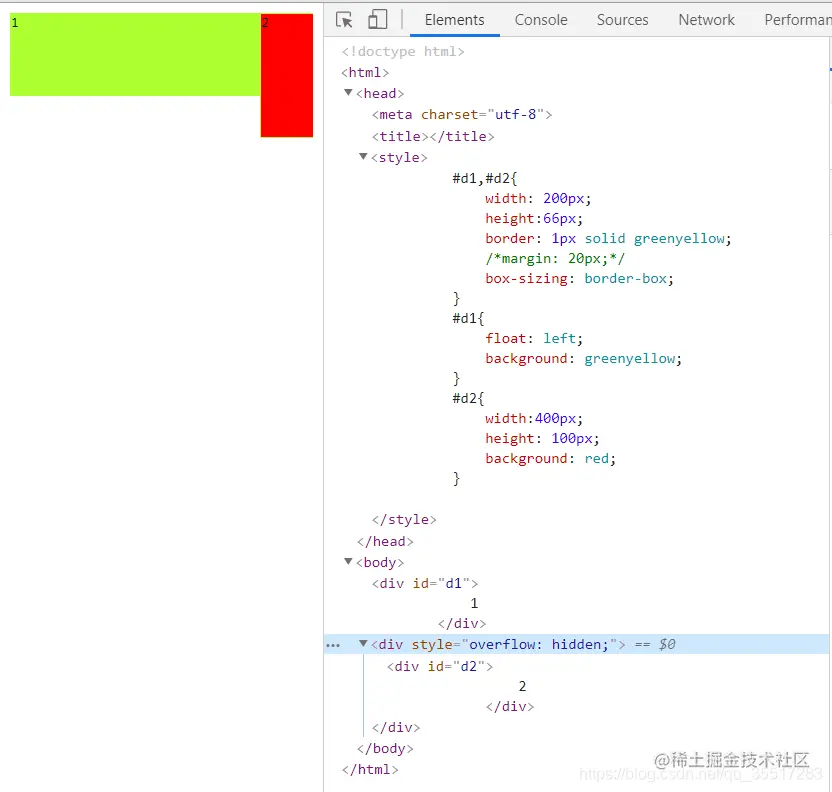Click the closing head tag row

pos(385,542)
